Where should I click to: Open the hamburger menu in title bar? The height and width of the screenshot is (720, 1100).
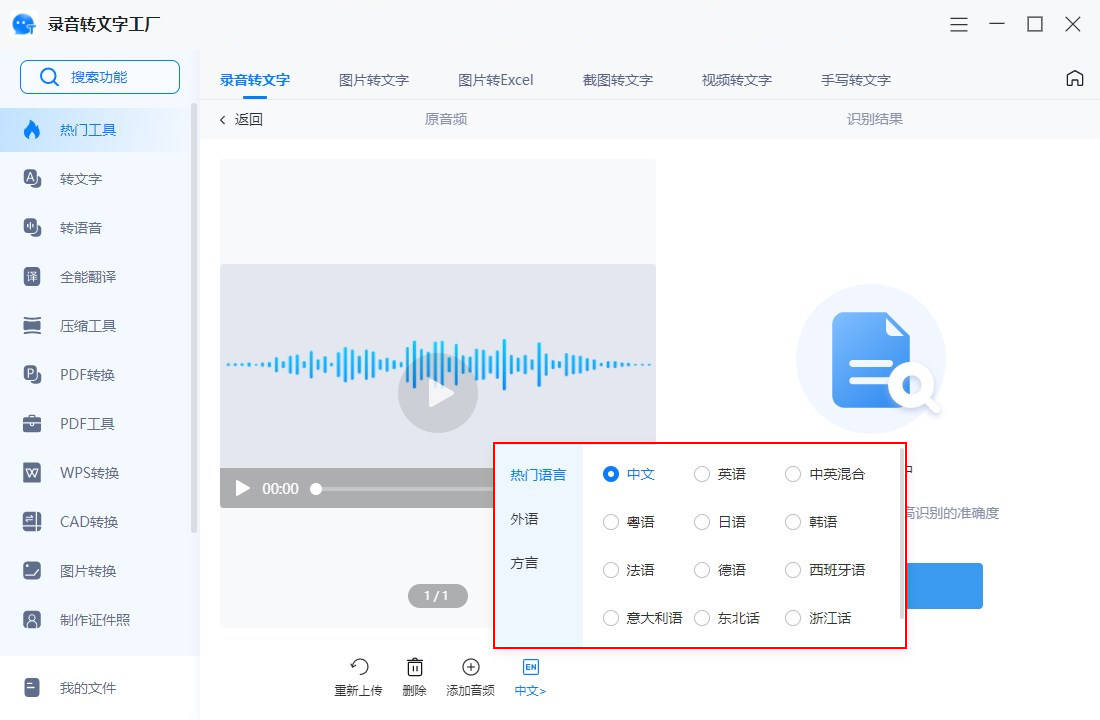point(958,25)
